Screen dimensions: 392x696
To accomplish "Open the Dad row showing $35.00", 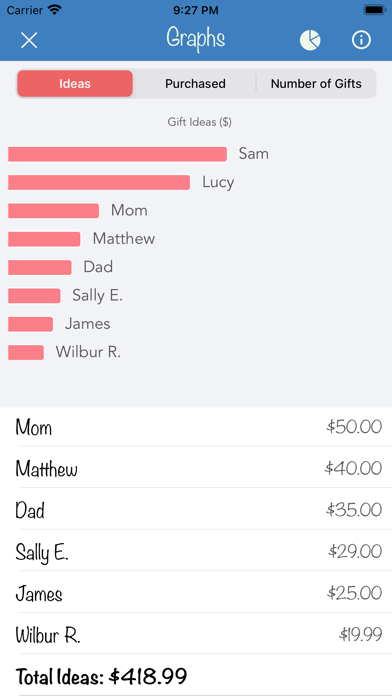I will [x=196, y=510].
